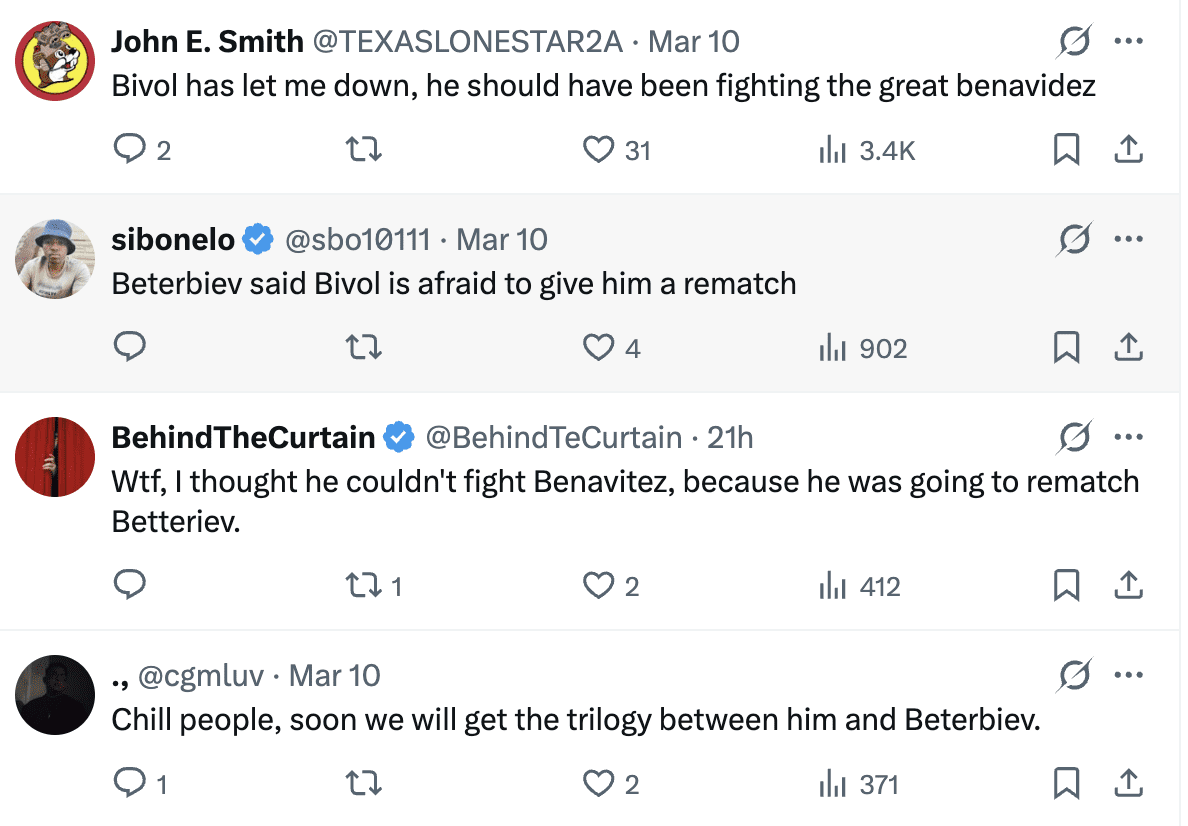Click sibonelo's profile avatar

tap(55, 258)
